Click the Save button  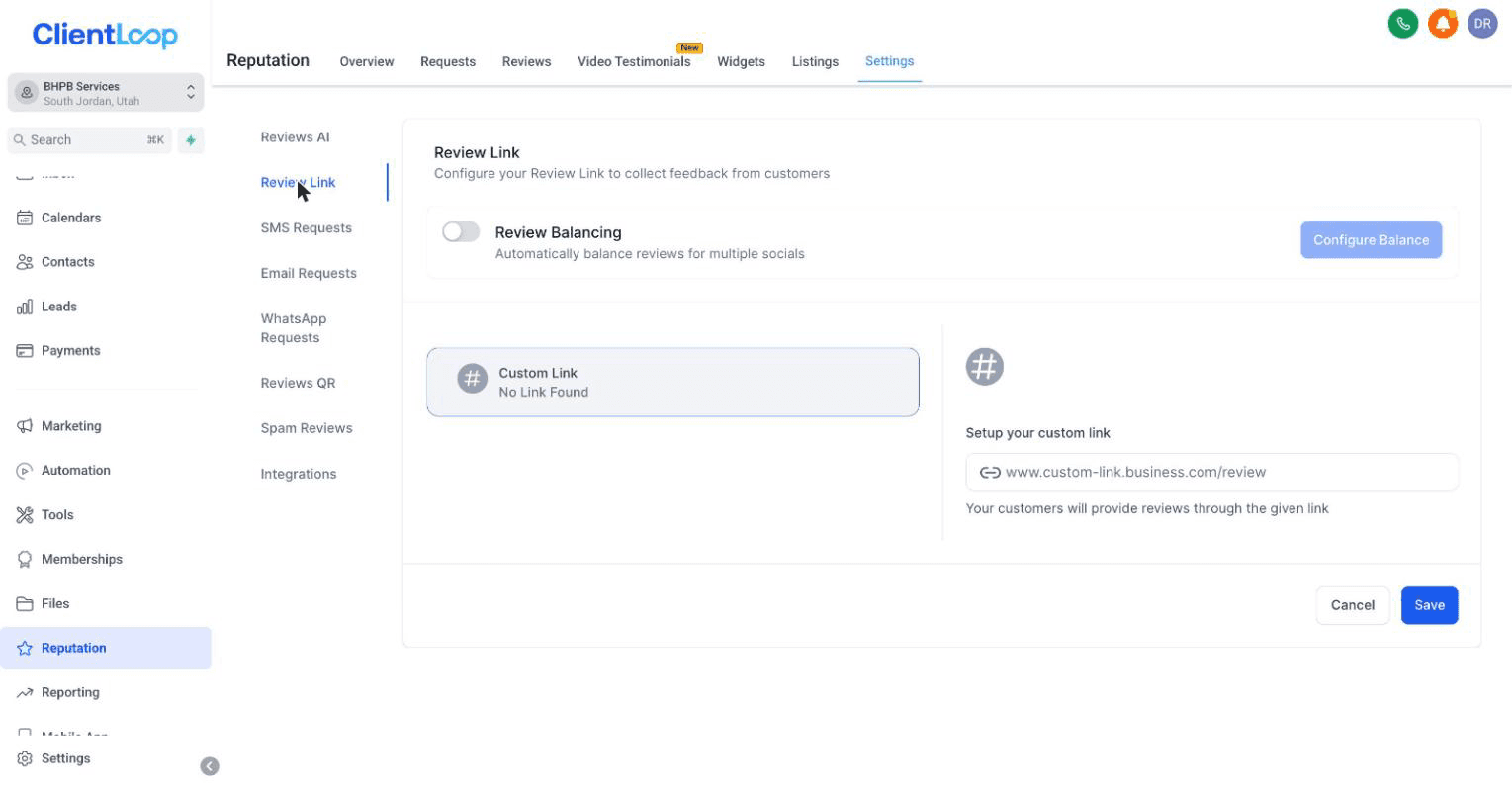[x=1429, y=605]
